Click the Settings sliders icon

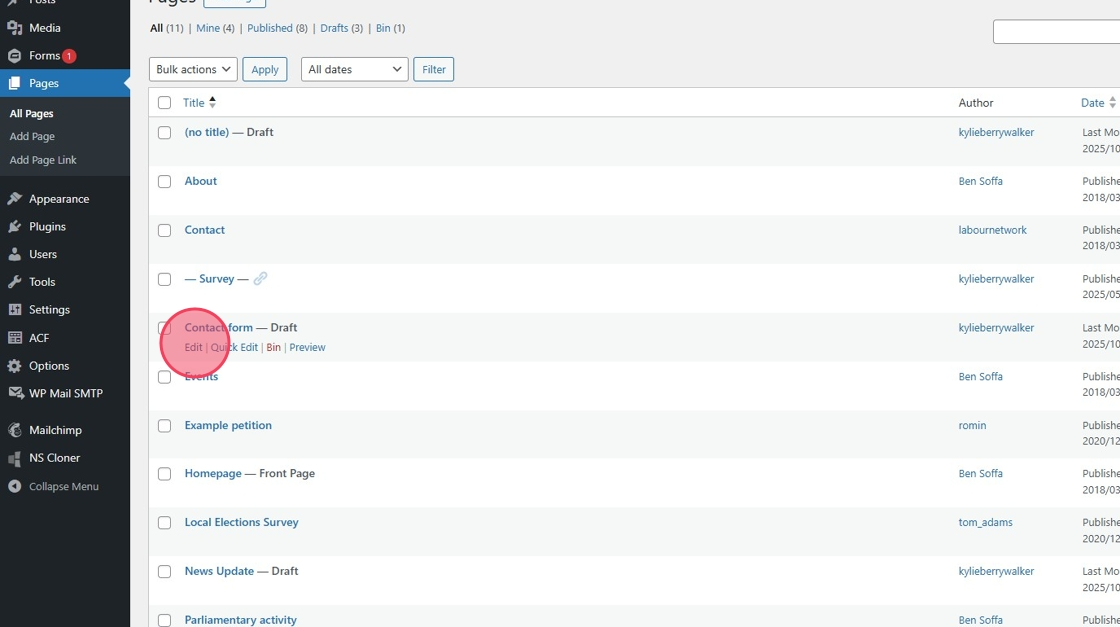point(14,310)
